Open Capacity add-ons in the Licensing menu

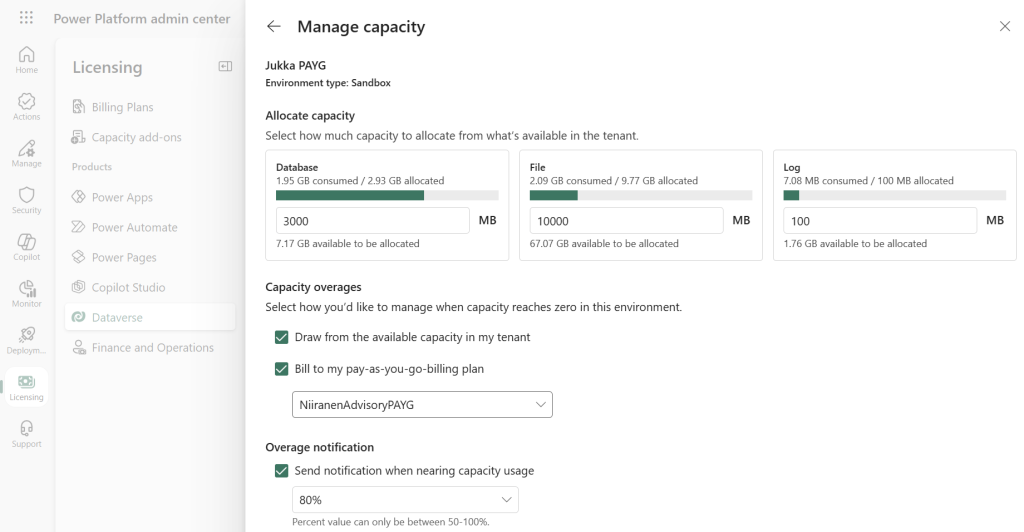[x=136, y=137]
